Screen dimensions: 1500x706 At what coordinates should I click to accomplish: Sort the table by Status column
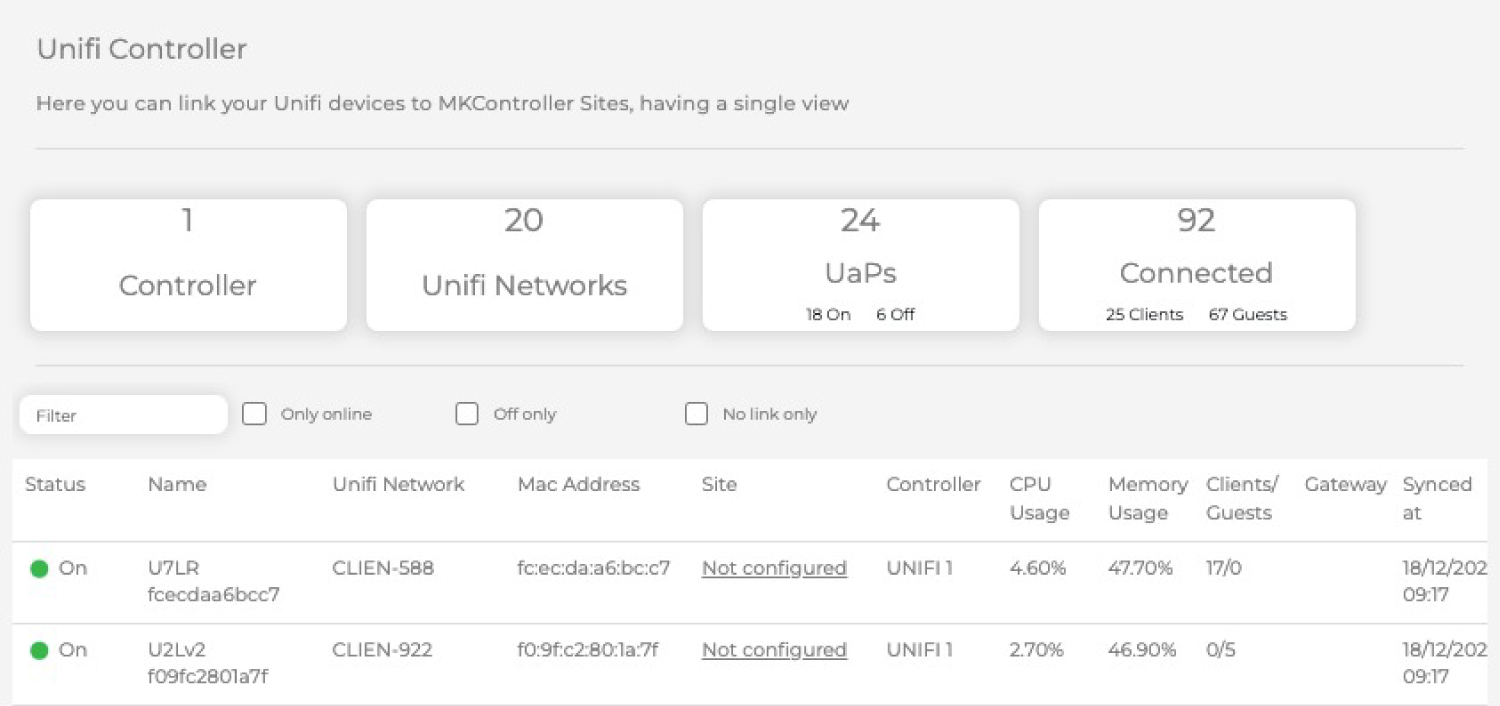56,485
